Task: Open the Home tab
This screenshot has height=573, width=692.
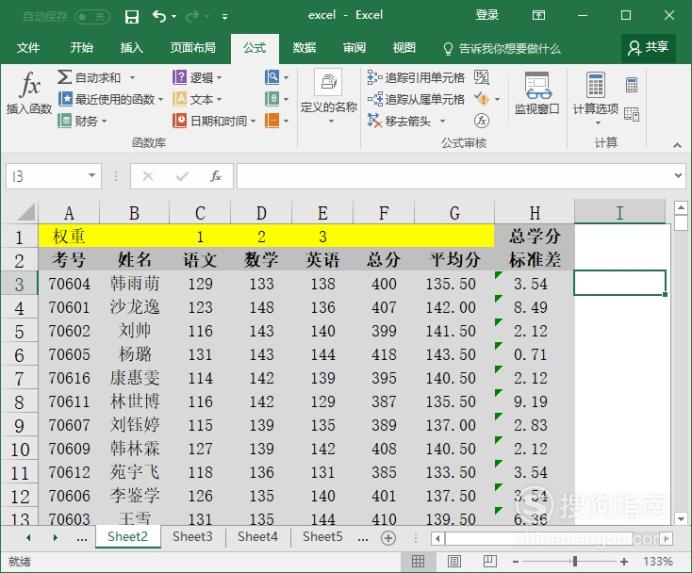Action: pyautogui.click(x=81, y=48)
